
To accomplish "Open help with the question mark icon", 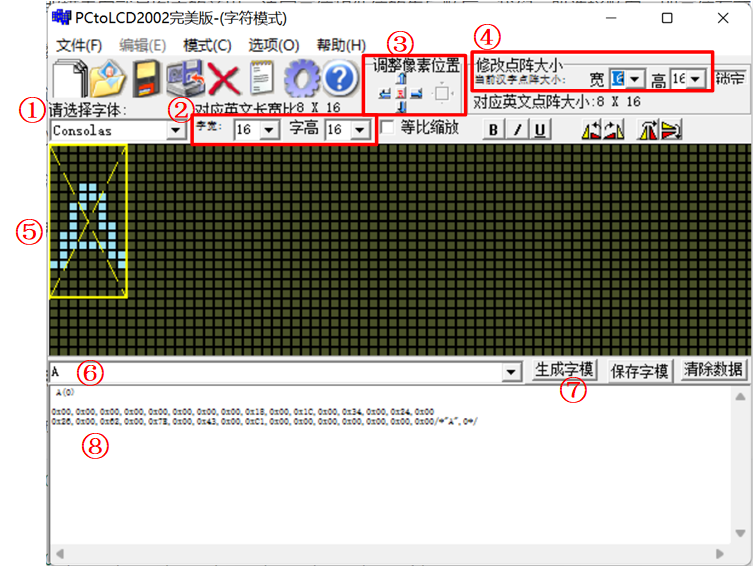I will pyautogui.click(x=339, y=78).
